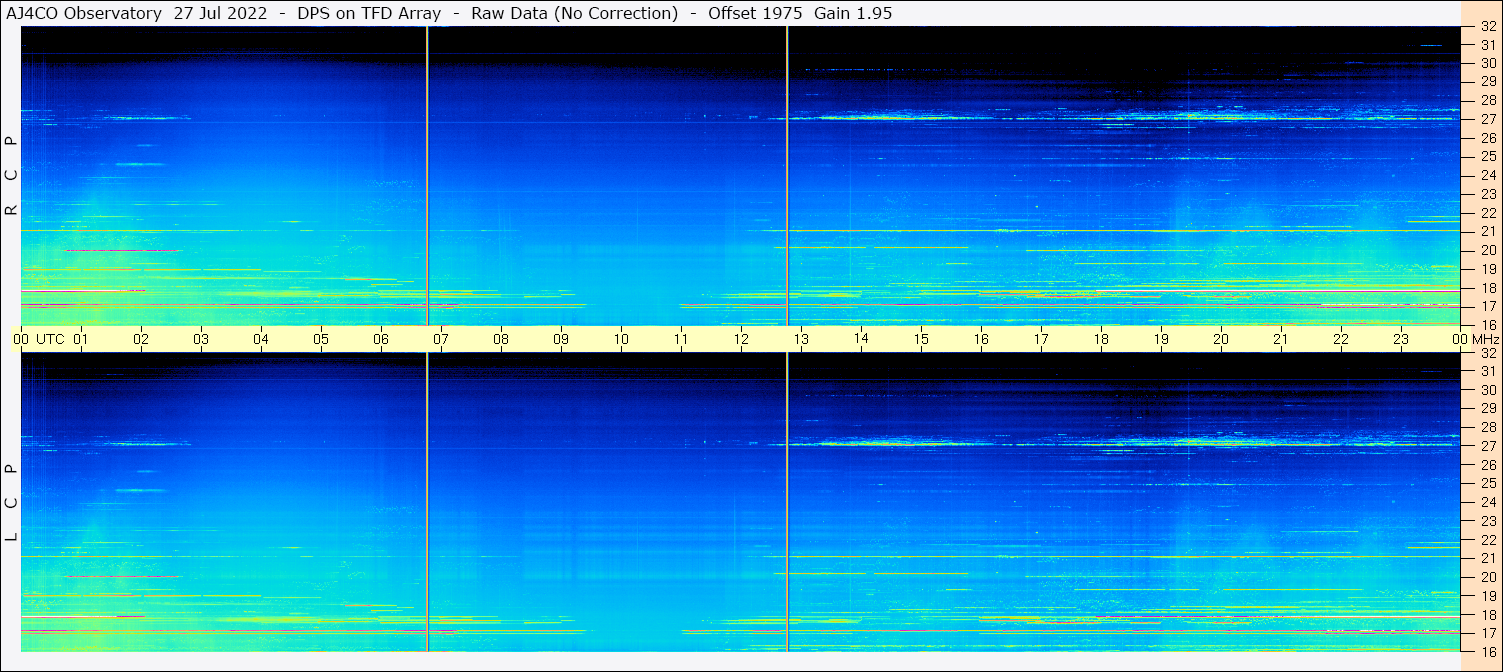1503x672 pixels.
Task: Click the "13" hour tick on the time axis
Action: (x=801, y=339)
